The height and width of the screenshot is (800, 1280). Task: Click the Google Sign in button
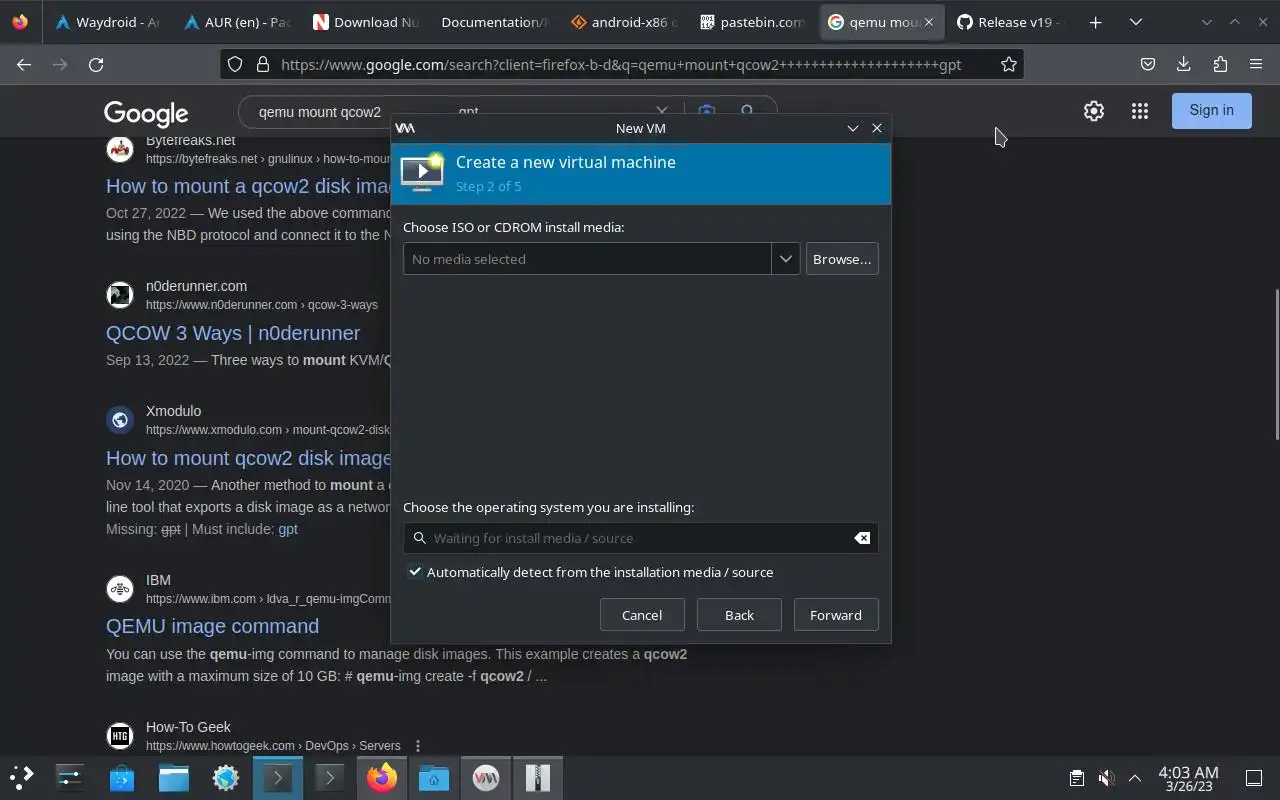click(1212, 110)
